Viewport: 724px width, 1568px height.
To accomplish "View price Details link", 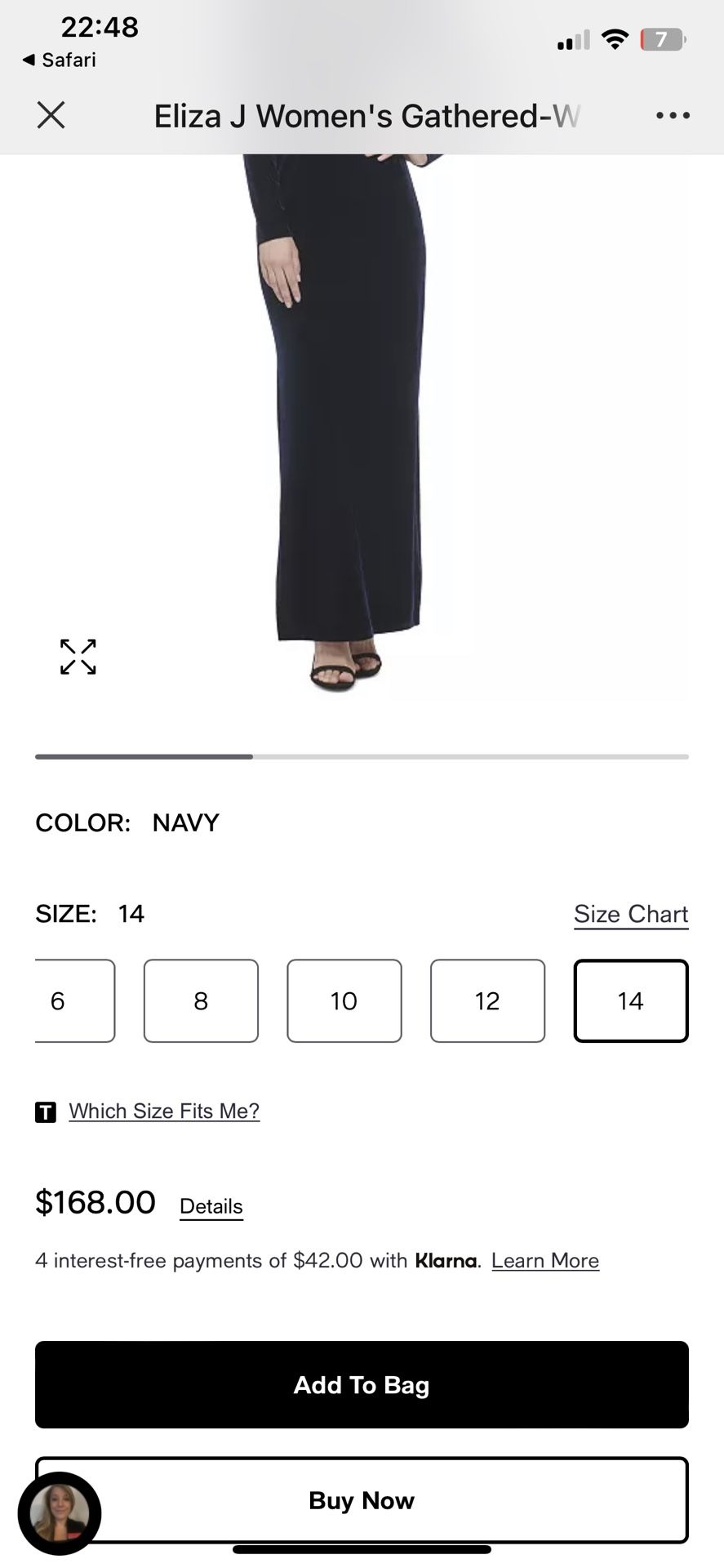I will (211, 1206).
